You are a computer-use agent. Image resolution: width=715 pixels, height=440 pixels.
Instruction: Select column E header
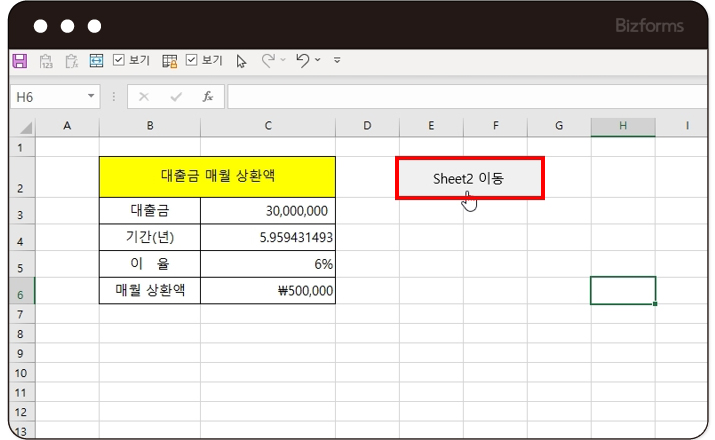click(431, 126)
